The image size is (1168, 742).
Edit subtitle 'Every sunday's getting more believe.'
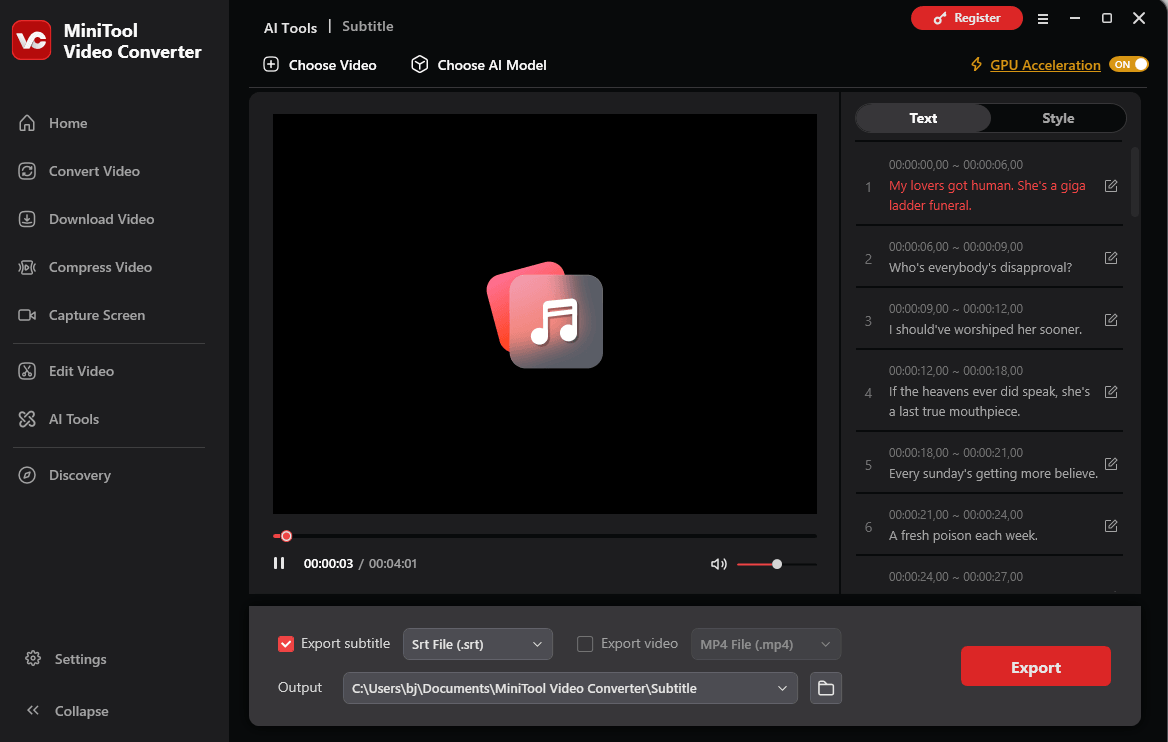[1111, 464]
